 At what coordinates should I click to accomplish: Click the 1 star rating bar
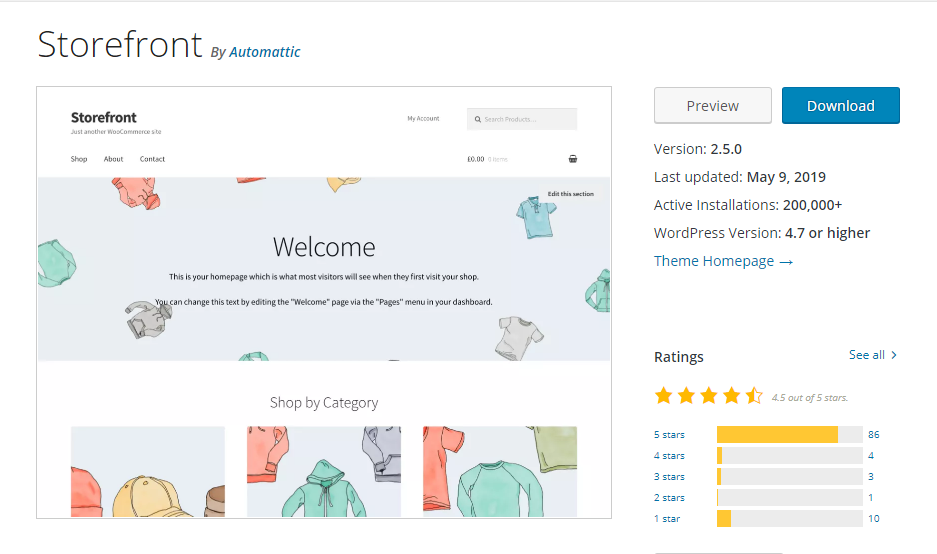(x=789, y=518)
